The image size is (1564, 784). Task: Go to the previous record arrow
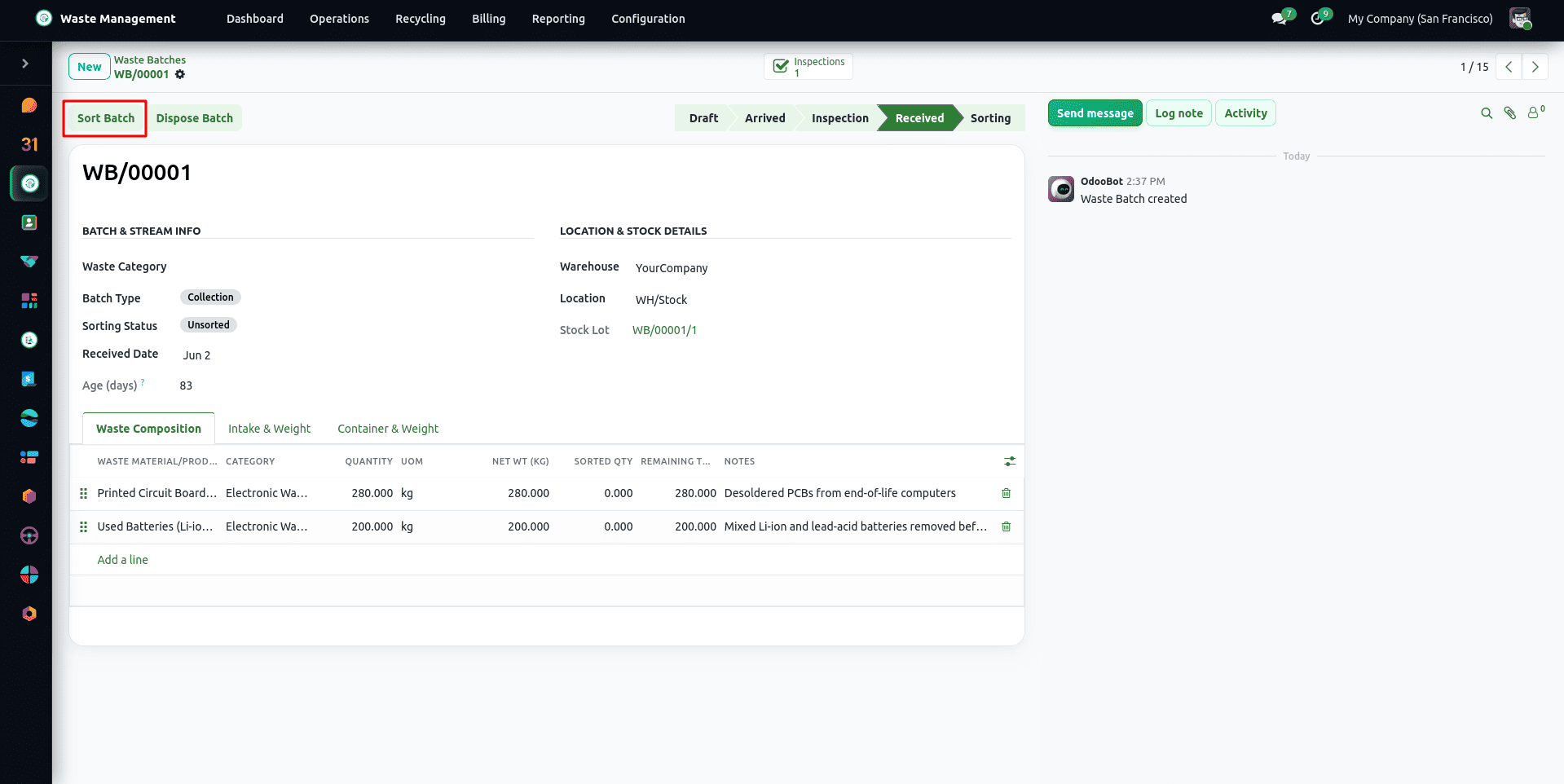point(1509,67)
